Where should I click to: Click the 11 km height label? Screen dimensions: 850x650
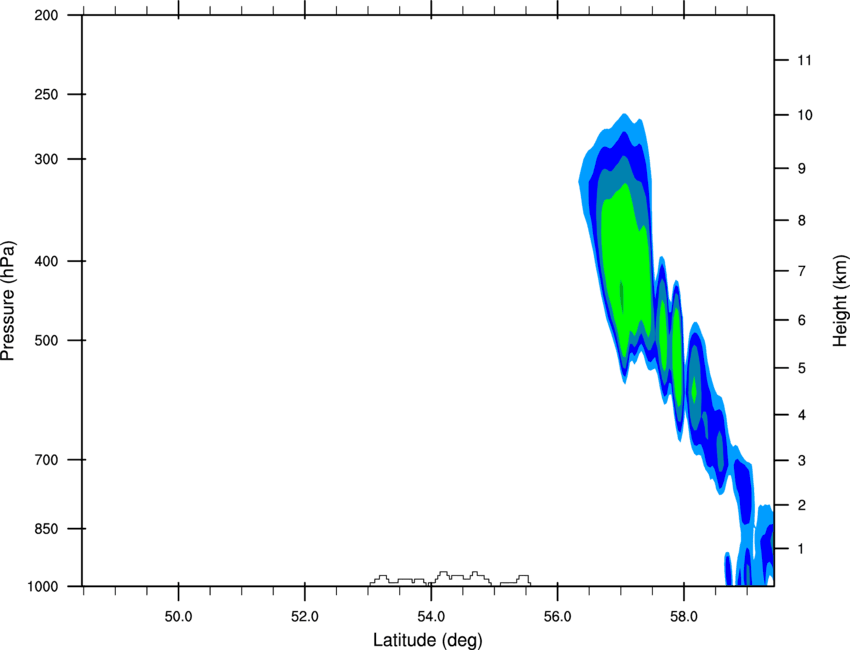(805, 60)
